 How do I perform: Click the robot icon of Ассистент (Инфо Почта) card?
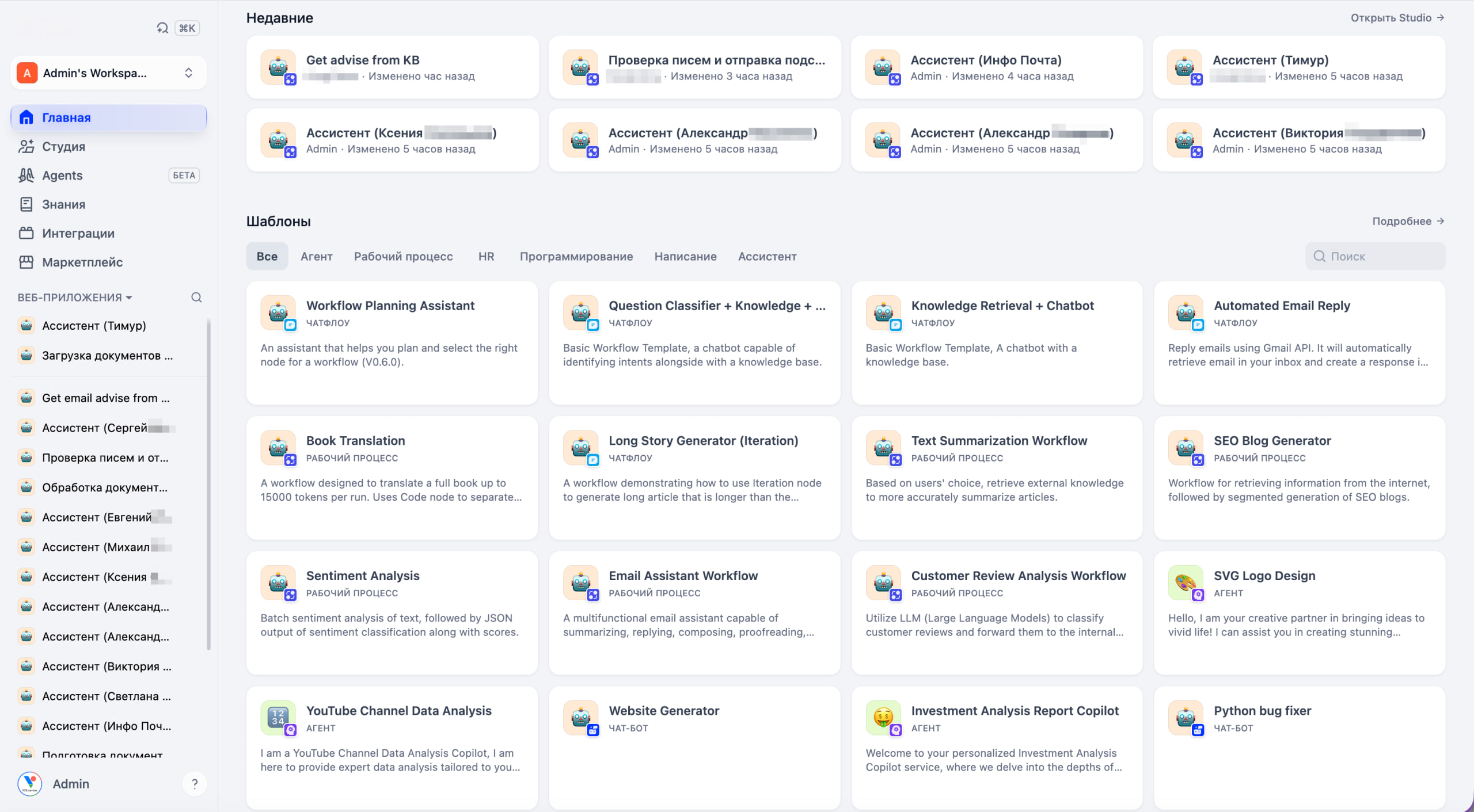tap(883, 67)
